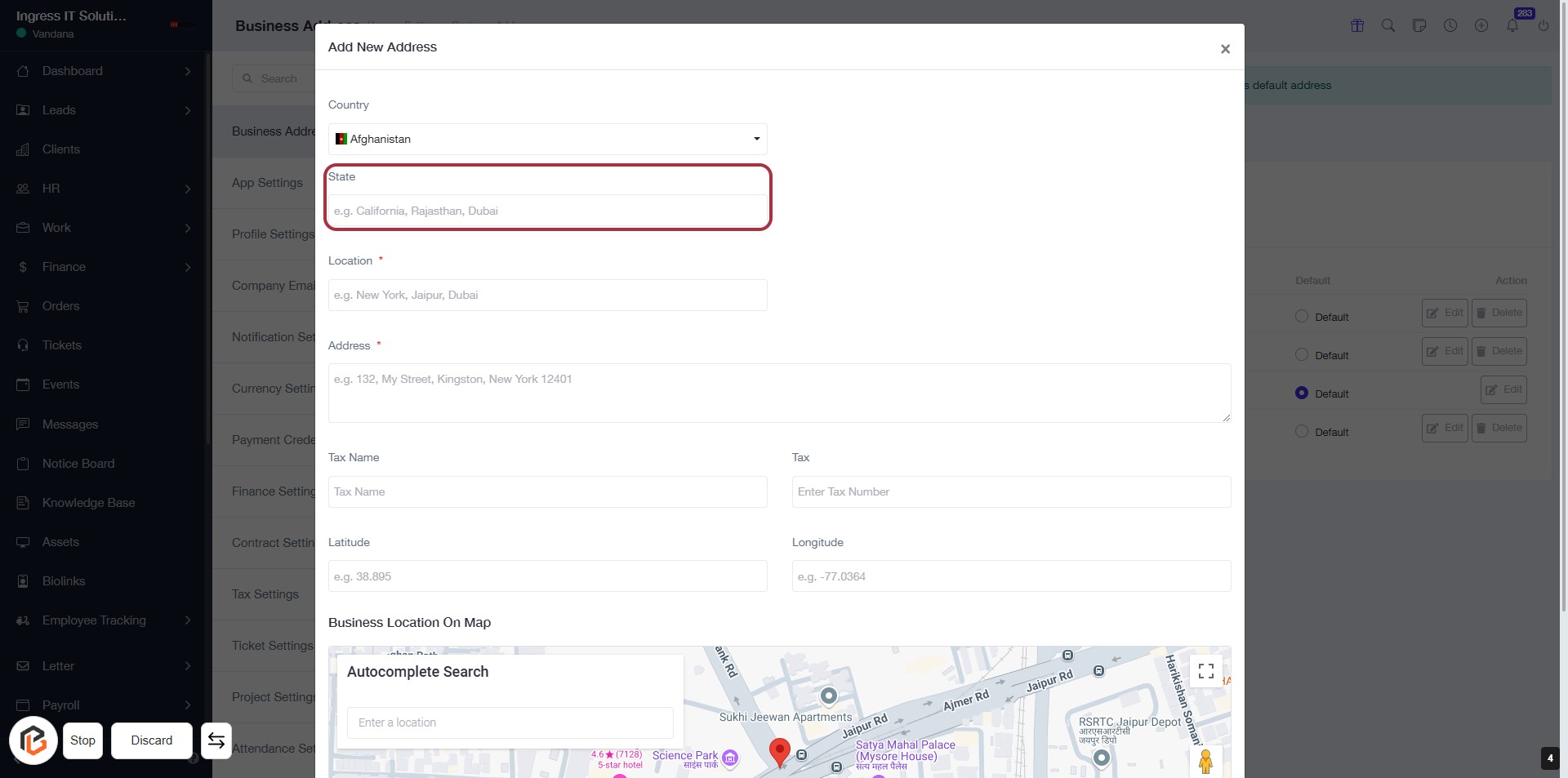This screenshot has height=778, width=1568.
Task: Select the second Default radio button
Action: click(1302, 355)
